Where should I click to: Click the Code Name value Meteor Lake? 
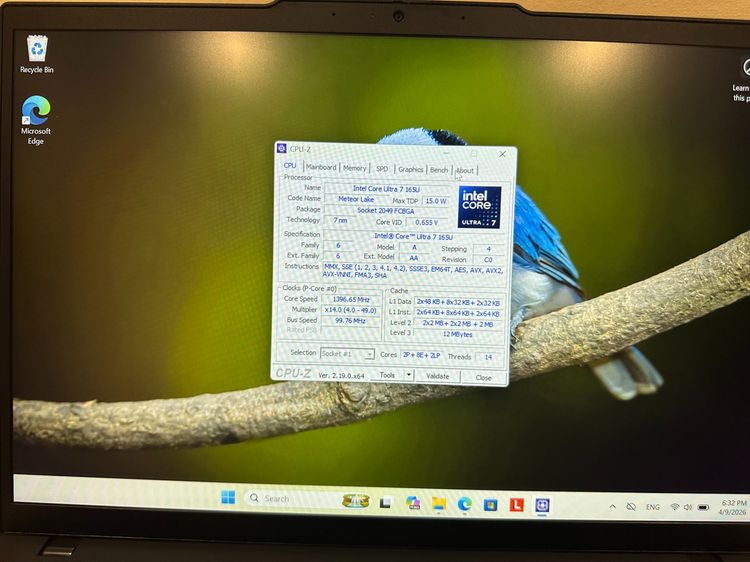[x=356, y=199]
